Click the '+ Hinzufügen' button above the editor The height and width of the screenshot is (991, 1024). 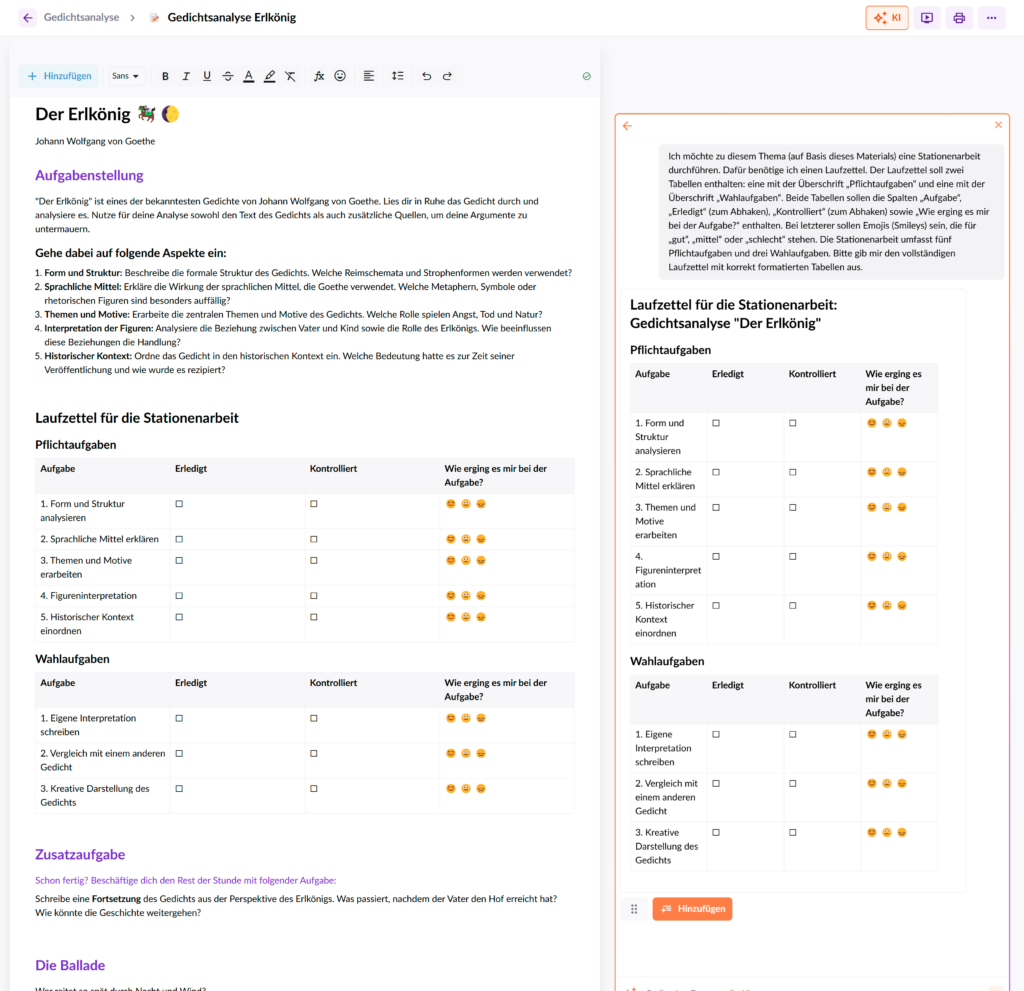[58, 76]
